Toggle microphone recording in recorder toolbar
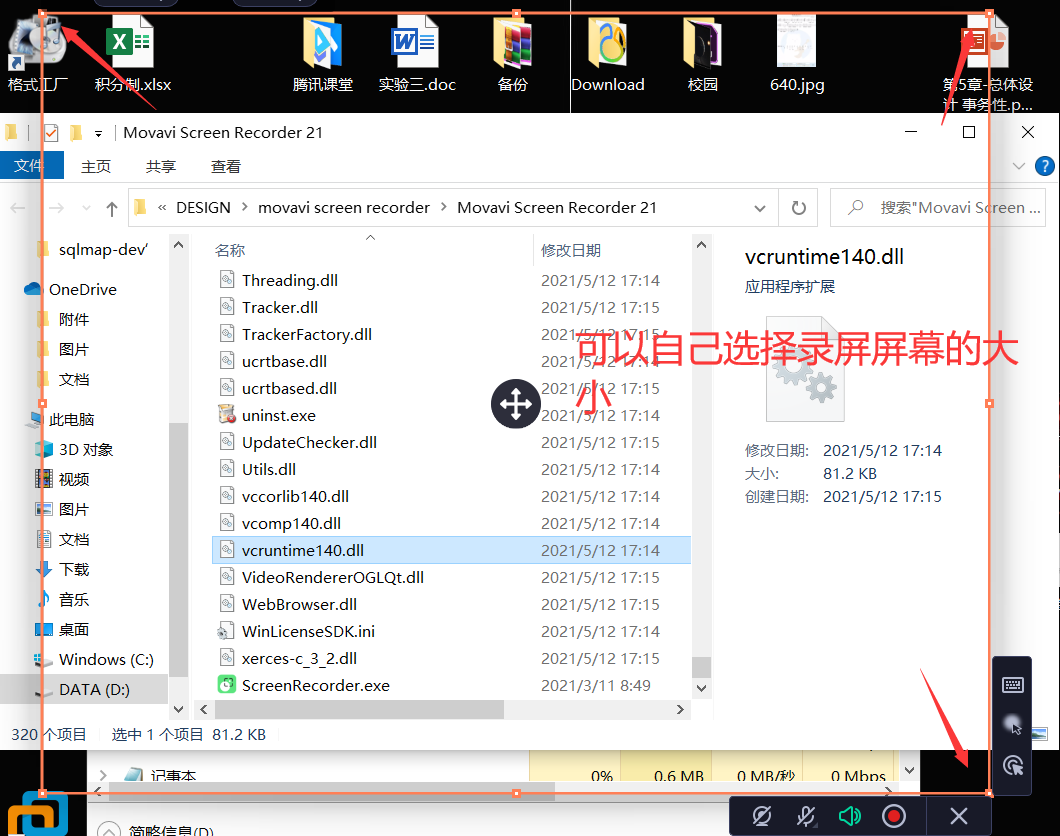Viewport: 1060px width, 836px height. coord(806,816)
